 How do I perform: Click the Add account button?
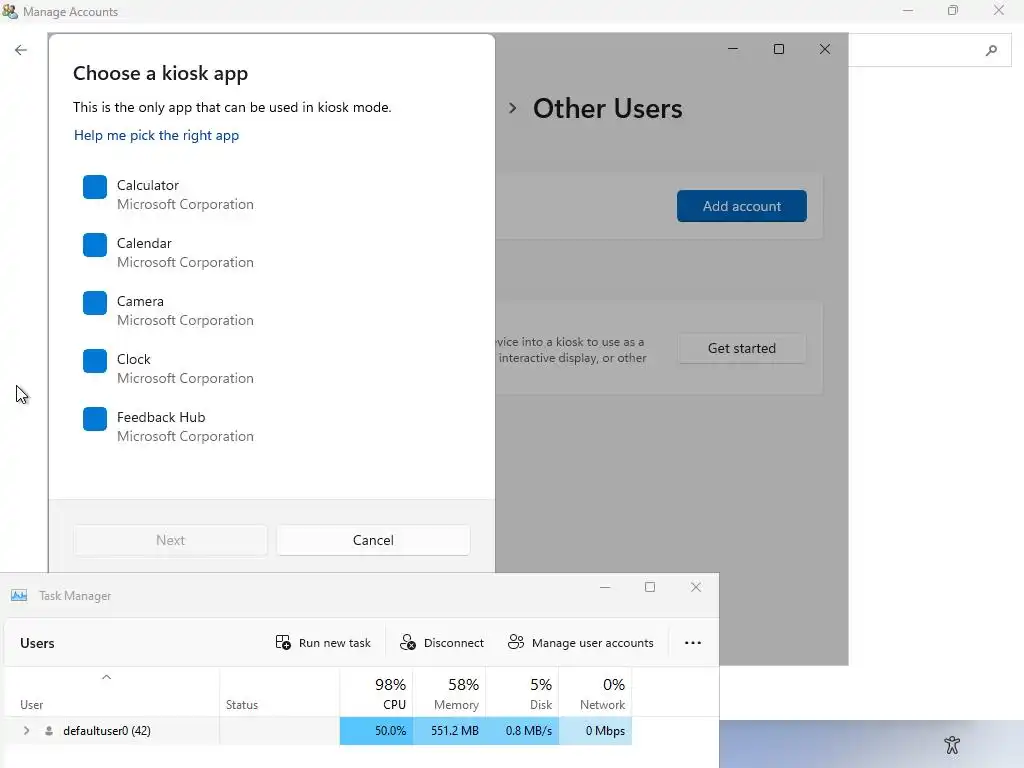point(742,206)
